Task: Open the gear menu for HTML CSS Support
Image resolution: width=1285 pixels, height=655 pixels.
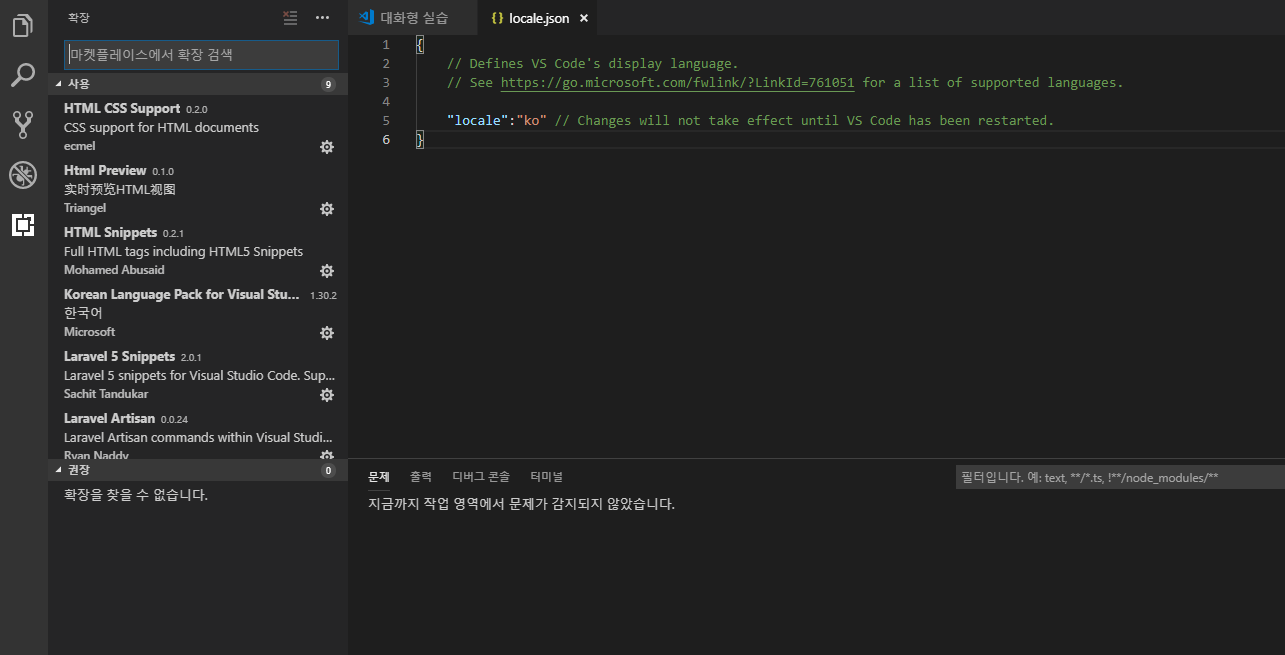Action: [x=326, y=147]
